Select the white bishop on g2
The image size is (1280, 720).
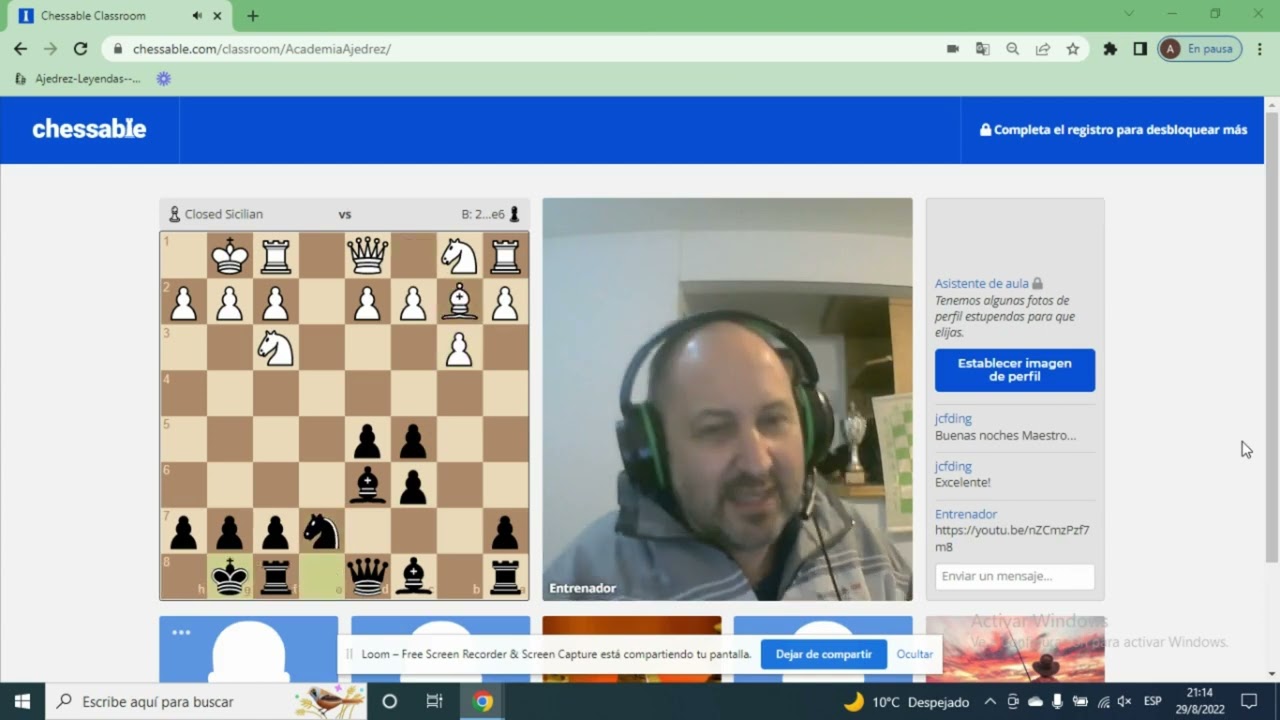pyautogui.click(x=459, y=302)
